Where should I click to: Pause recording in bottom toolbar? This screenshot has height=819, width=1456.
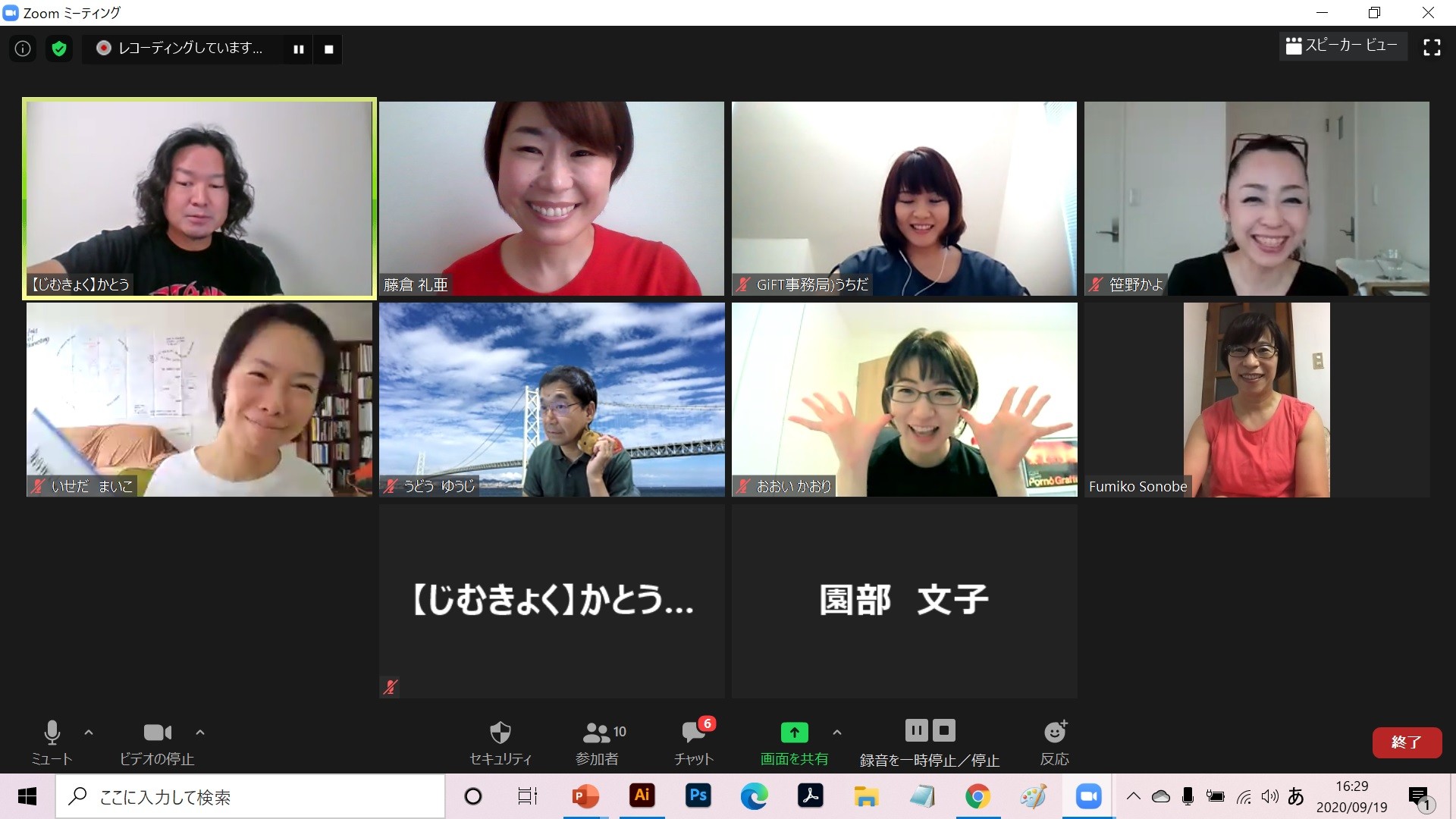(916, 731)
